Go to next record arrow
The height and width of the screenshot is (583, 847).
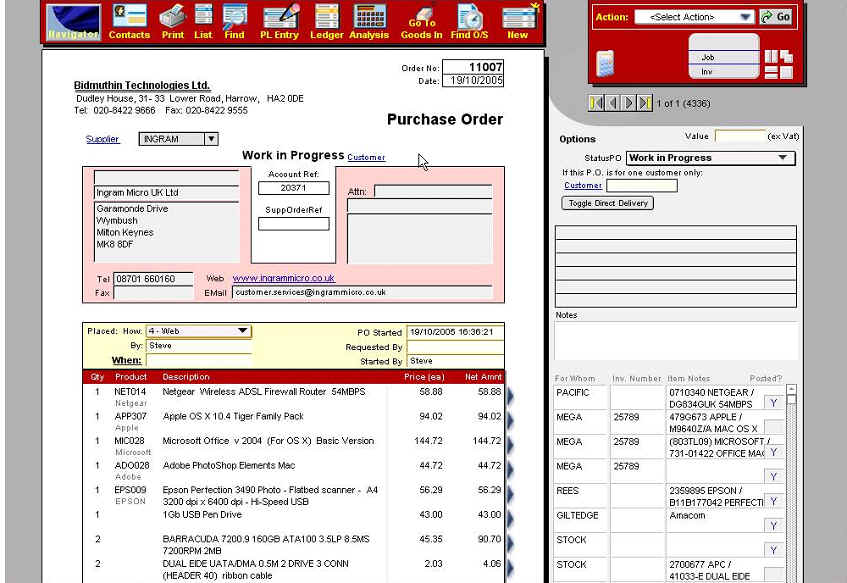628,103
